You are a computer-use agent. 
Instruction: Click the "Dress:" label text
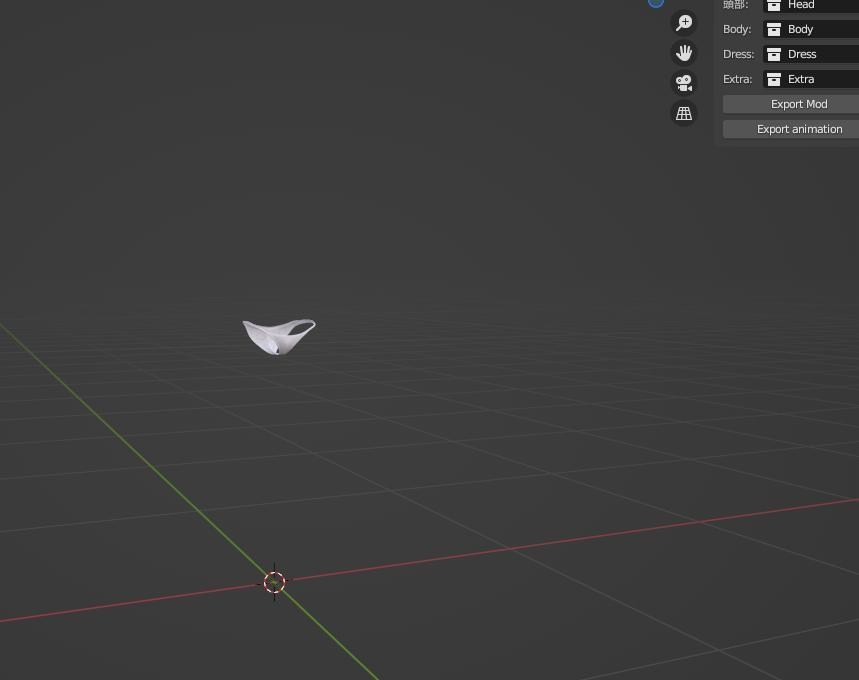click(738, 54)
